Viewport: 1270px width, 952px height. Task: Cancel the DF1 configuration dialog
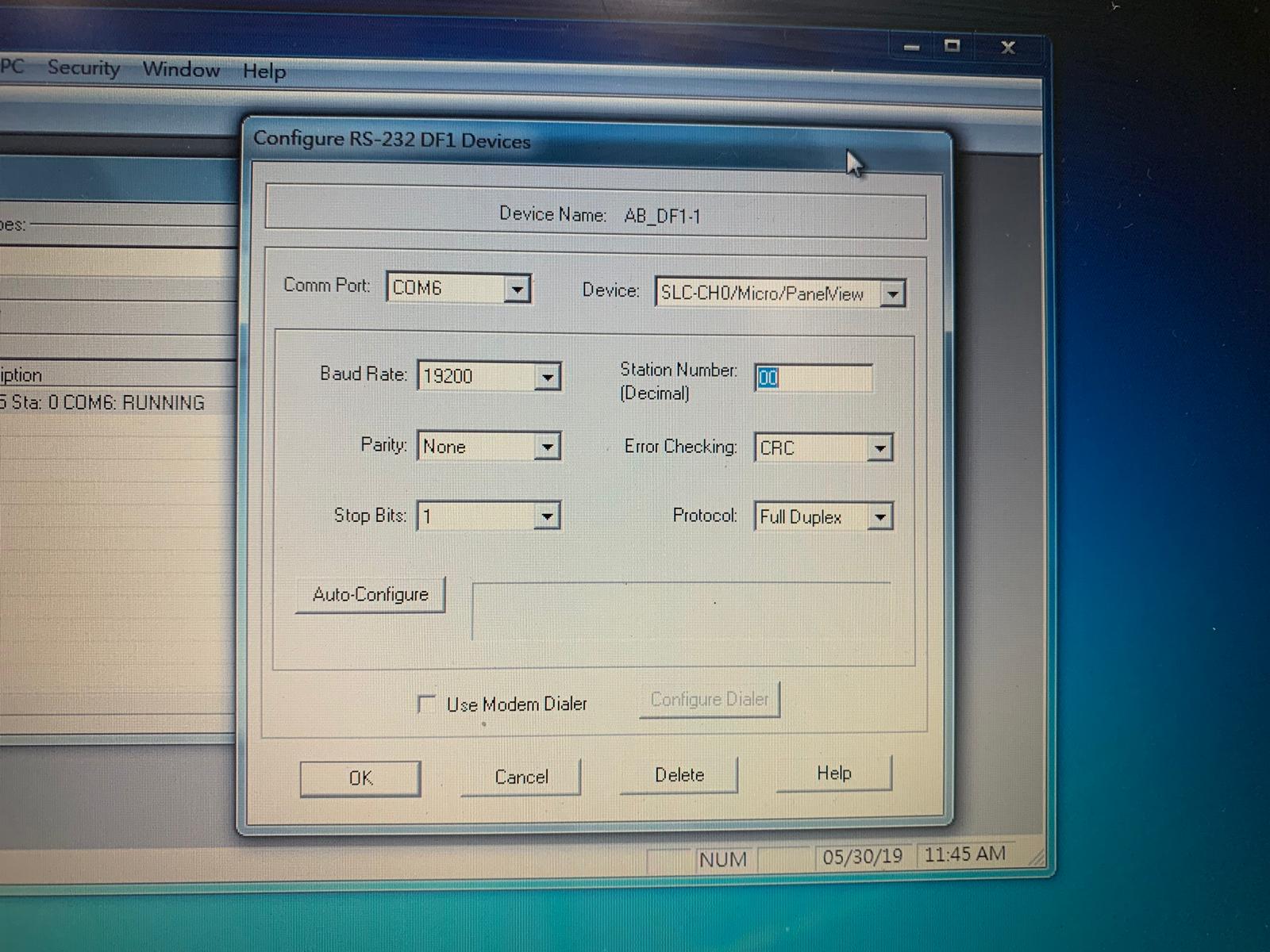click(521, 777)
